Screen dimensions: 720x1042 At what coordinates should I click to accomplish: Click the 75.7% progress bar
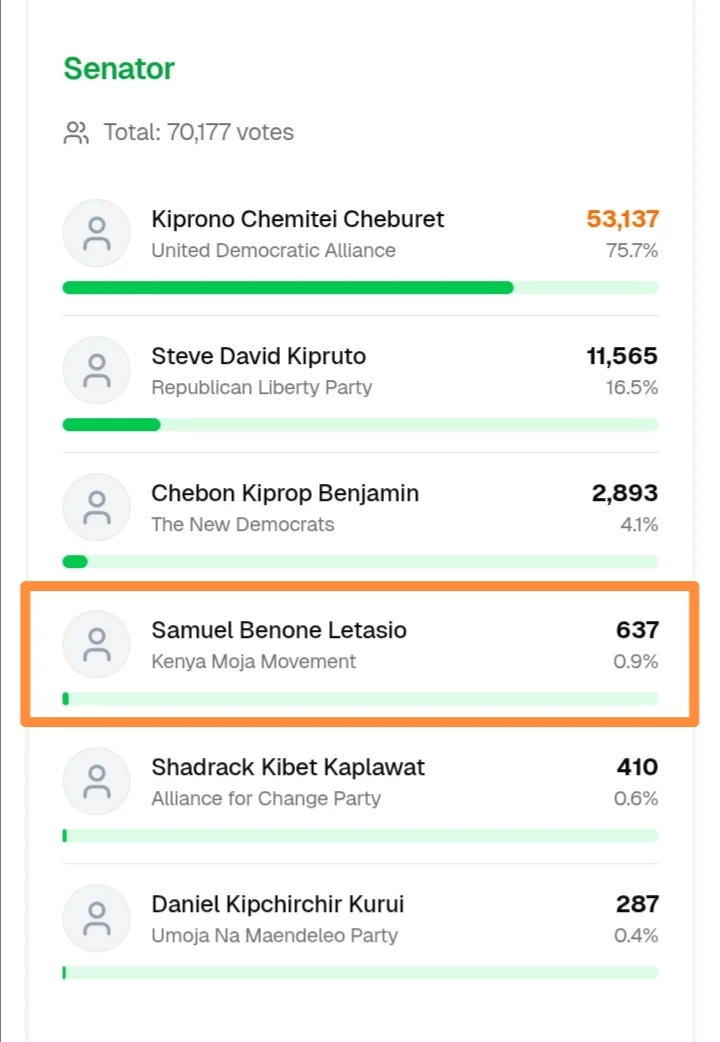(x=360, y=288)
